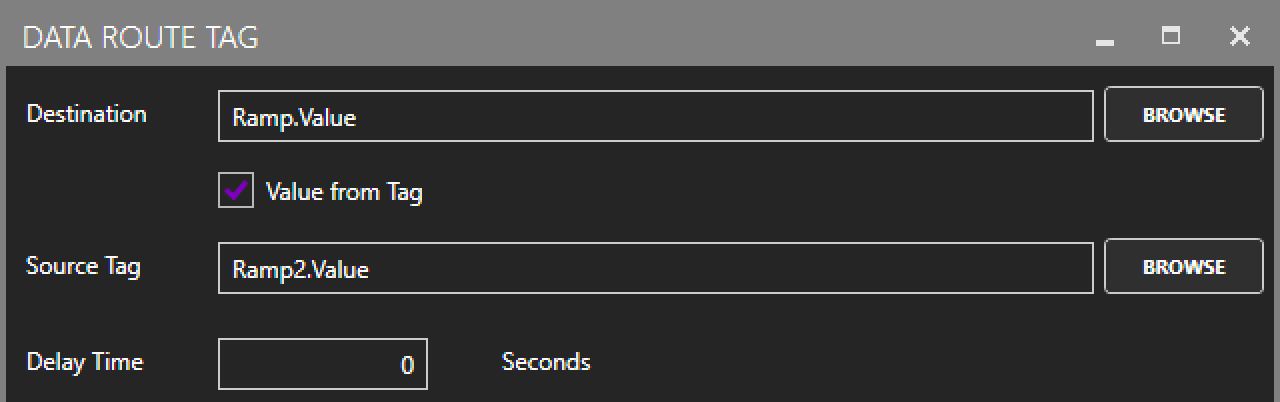Click the 0 value in Delay Time
Viewport: 1280px width, 402px height.
(407, 365)
